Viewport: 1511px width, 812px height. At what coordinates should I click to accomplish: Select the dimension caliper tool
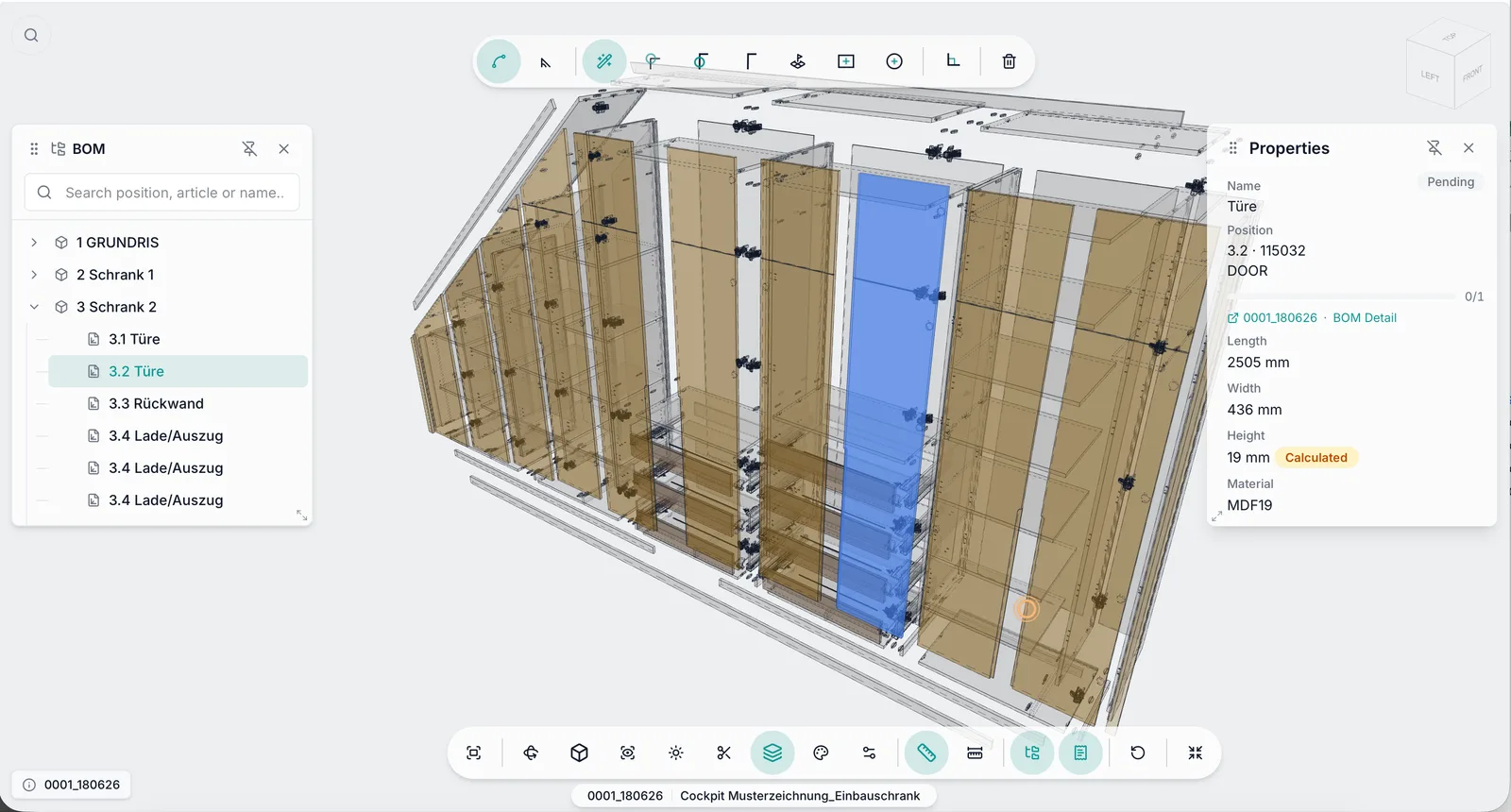click(x=975, y=753)
